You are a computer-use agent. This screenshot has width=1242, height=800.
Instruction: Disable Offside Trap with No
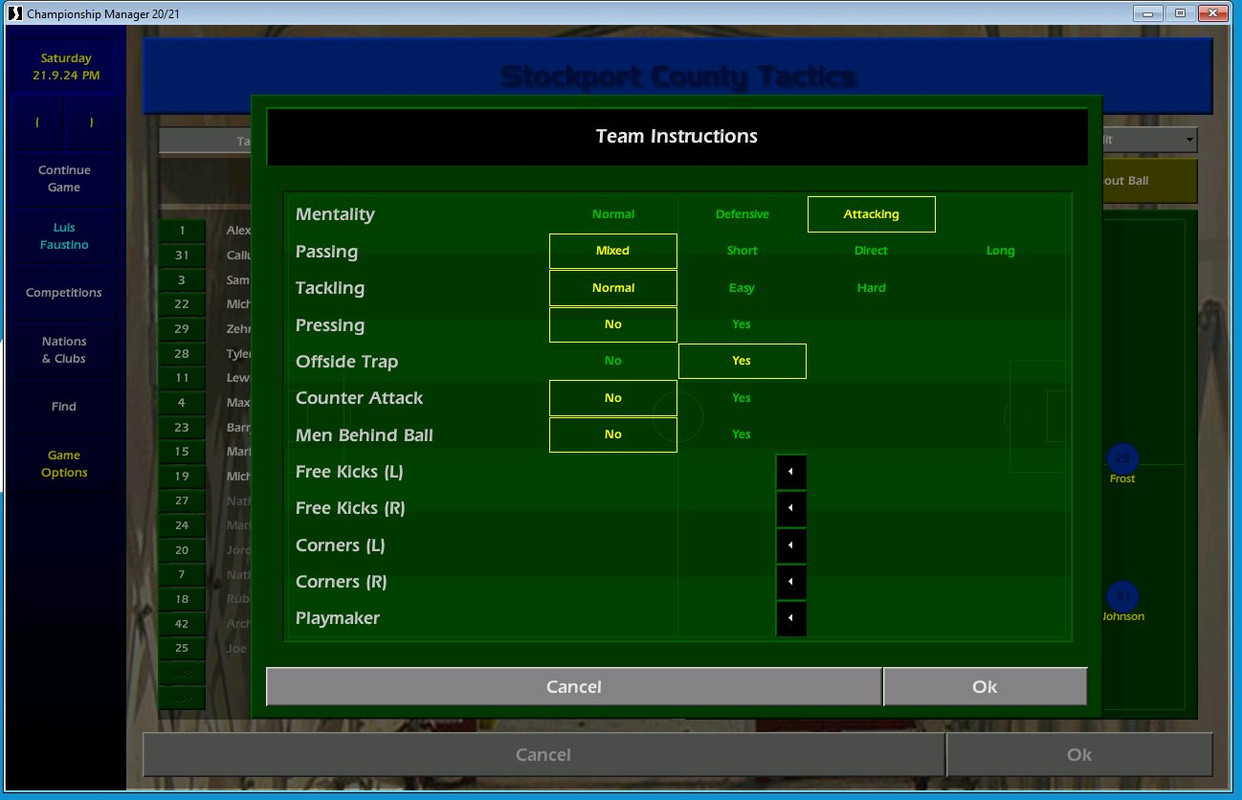coord(613,361)
